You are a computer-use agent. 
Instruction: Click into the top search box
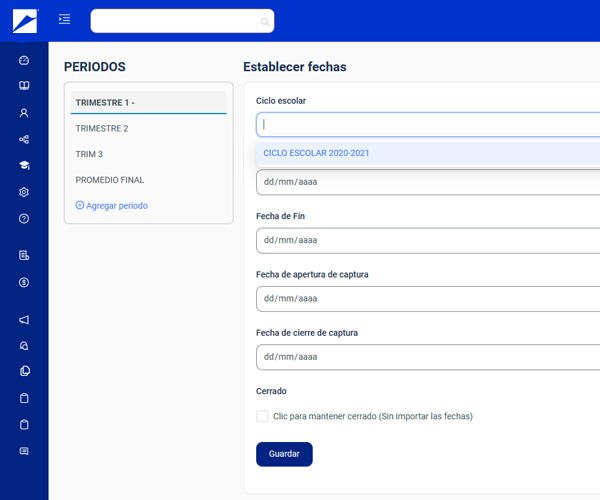click(x=182, y=21)
